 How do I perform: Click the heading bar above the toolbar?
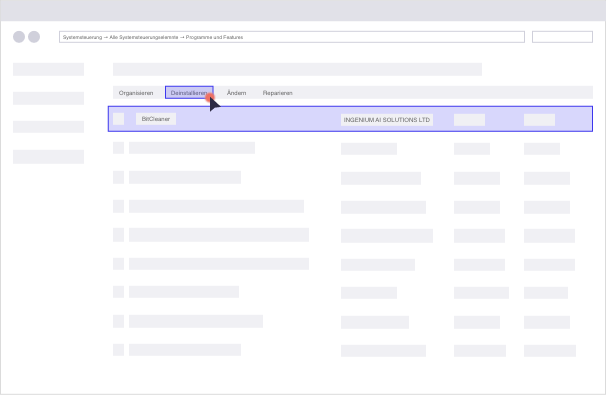pos(297,69)
